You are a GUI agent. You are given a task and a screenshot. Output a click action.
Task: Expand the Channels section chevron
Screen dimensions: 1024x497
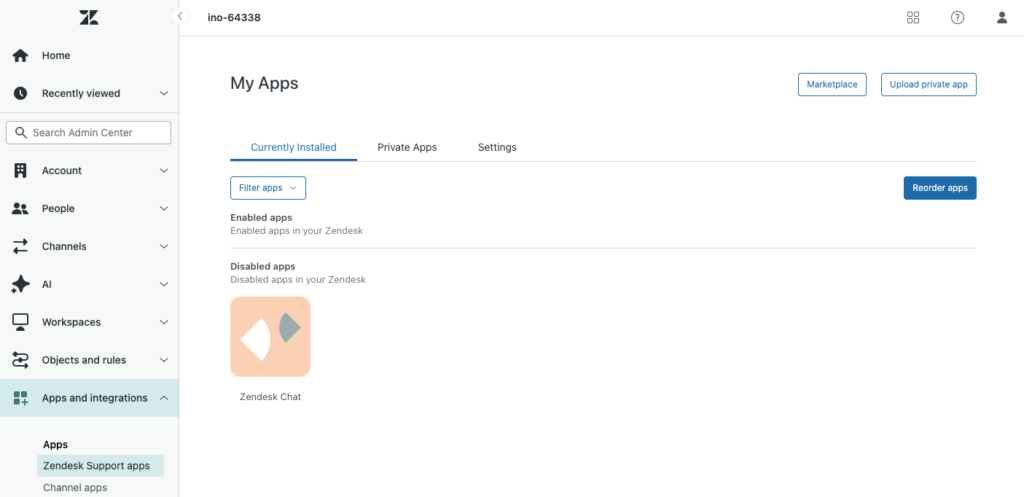point(164,247)
